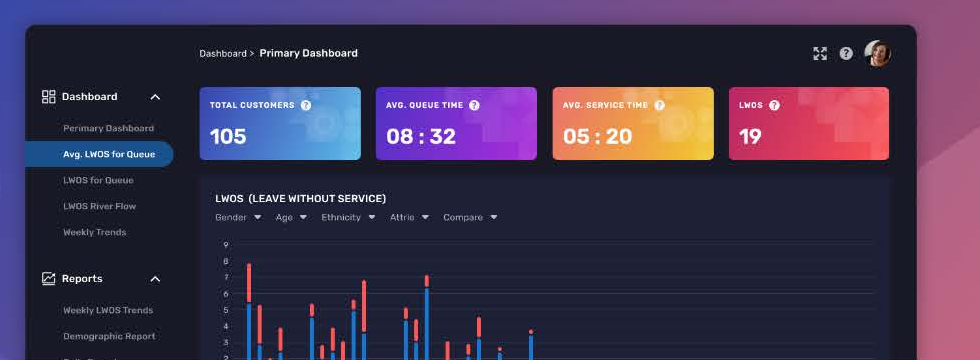Click the Reports chart icon in sidebar
Viewport: 980px width, 360px height.
click(x=49, y=279)
